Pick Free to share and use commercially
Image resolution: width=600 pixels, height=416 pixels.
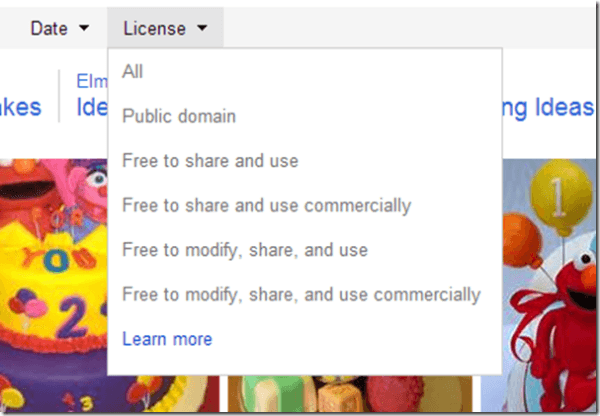pos(266,206)
